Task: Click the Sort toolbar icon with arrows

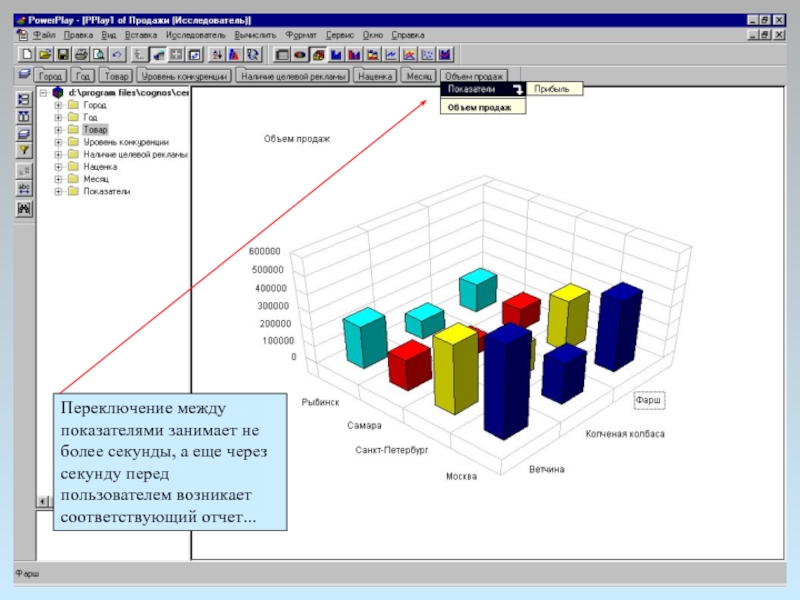Action: pyautogui.click(x=216, y=55)
